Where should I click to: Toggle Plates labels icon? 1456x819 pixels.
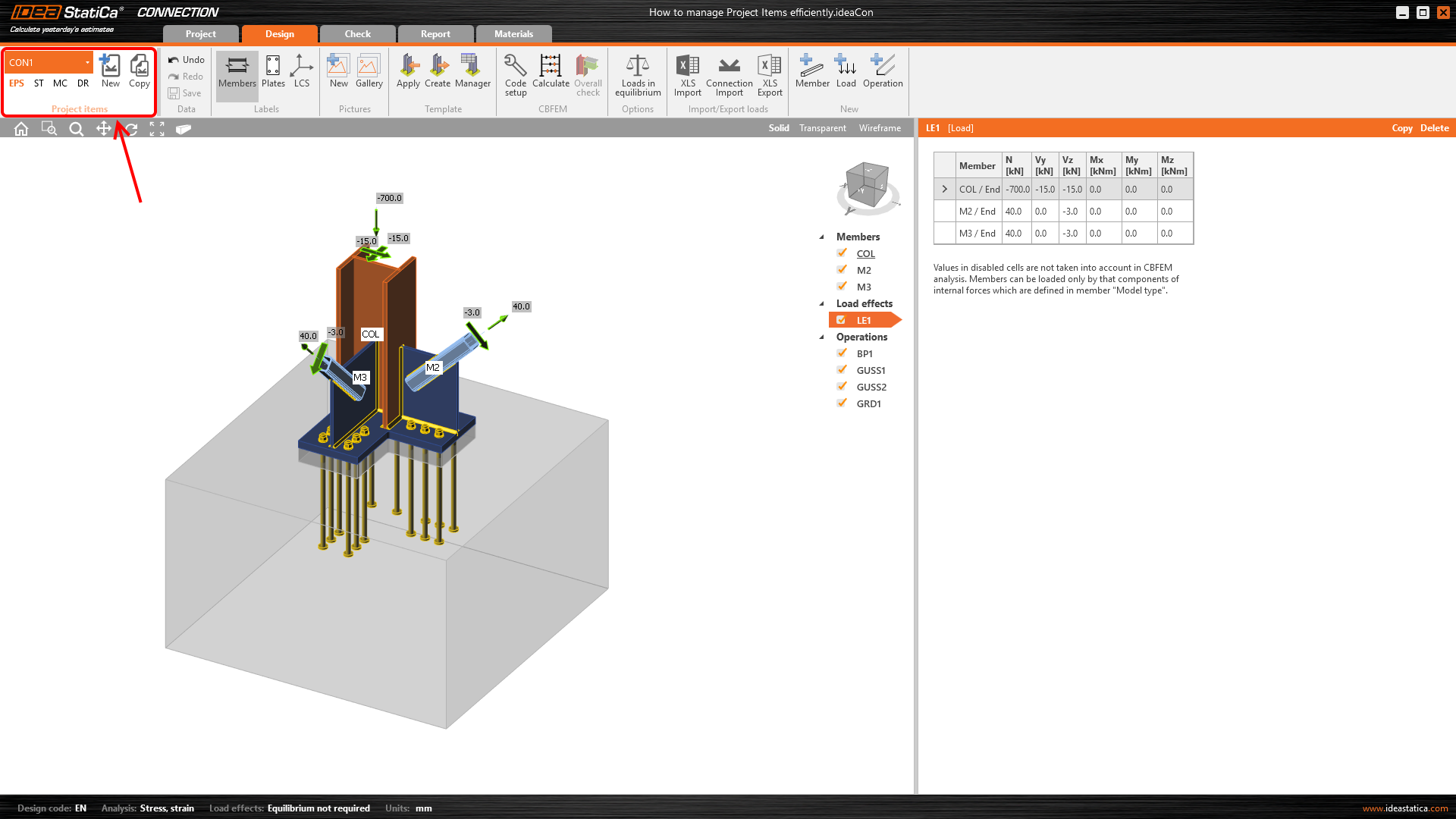[x=273, y=67]
